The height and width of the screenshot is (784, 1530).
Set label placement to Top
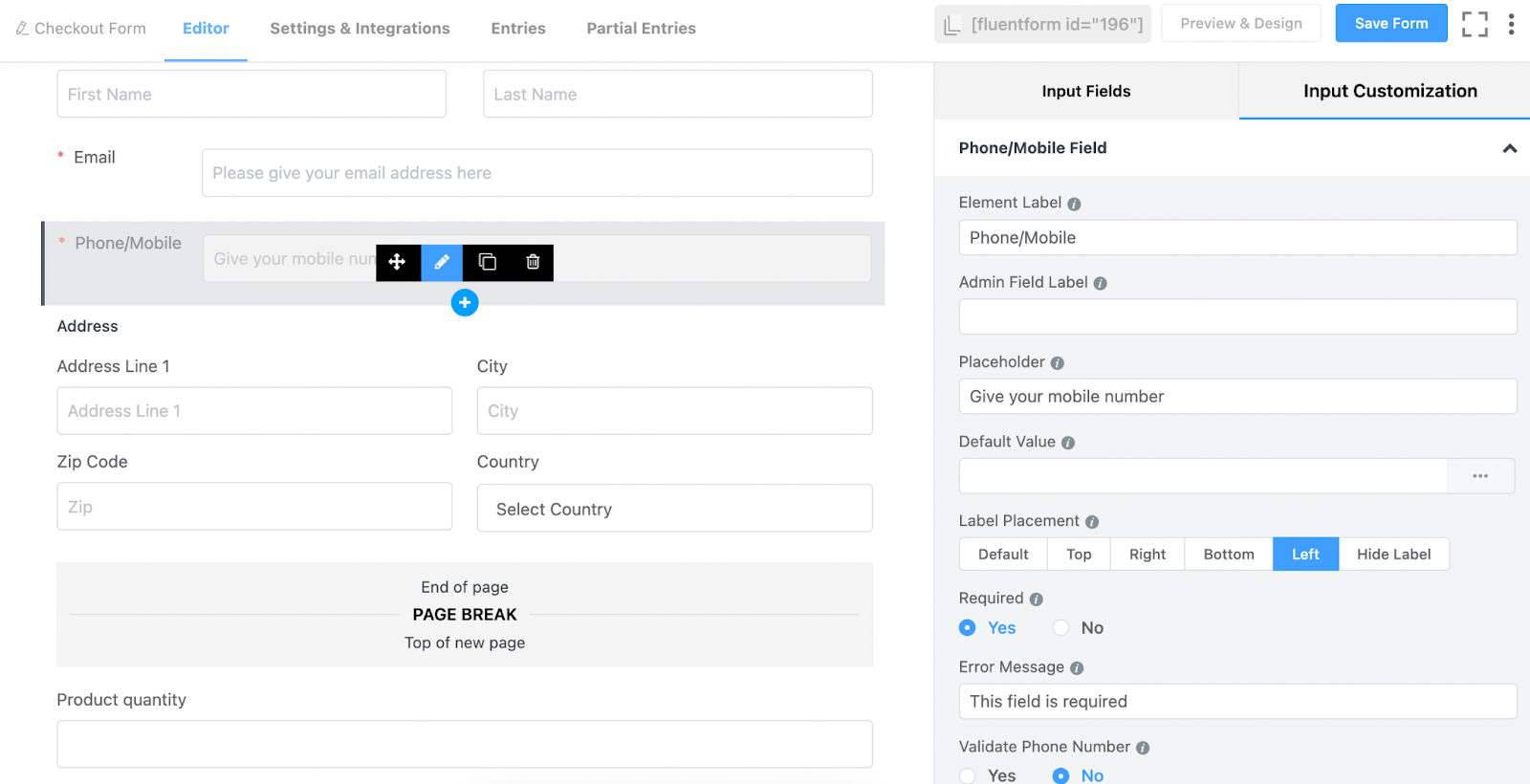tap(1079, 555)
